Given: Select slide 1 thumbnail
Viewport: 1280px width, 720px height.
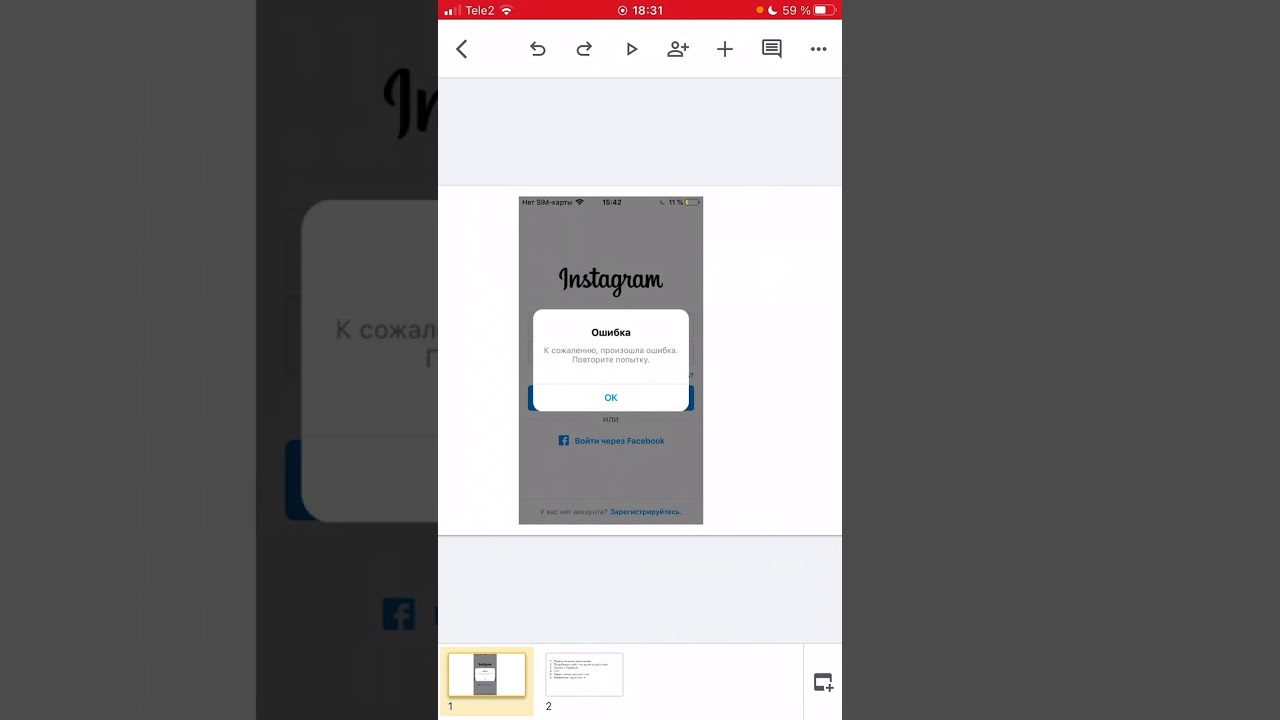Looking at the screenshot, I should (486, 674).
